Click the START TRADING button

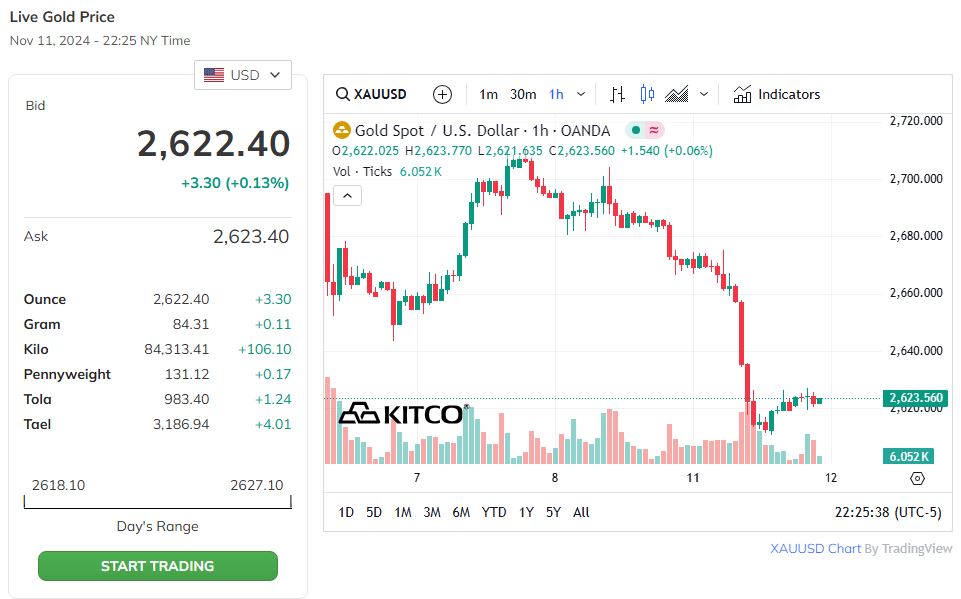(157, 566)
